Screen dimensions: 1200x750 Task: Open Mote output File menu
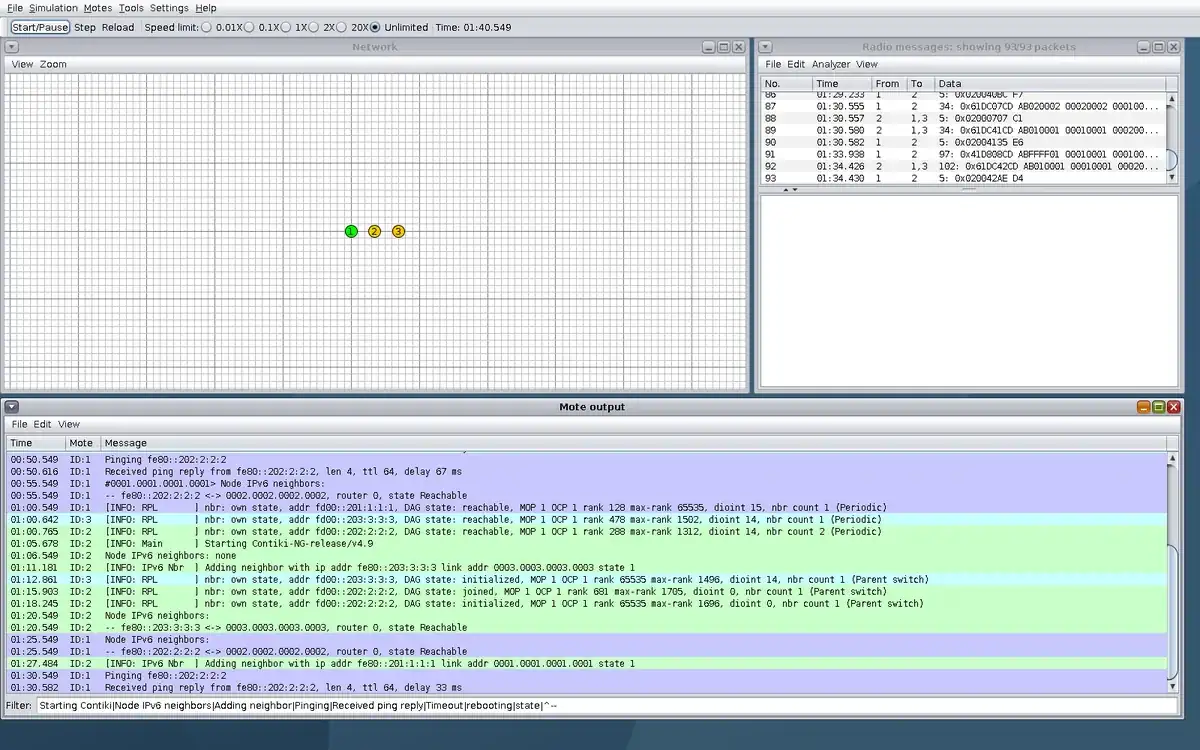[19, 424]
